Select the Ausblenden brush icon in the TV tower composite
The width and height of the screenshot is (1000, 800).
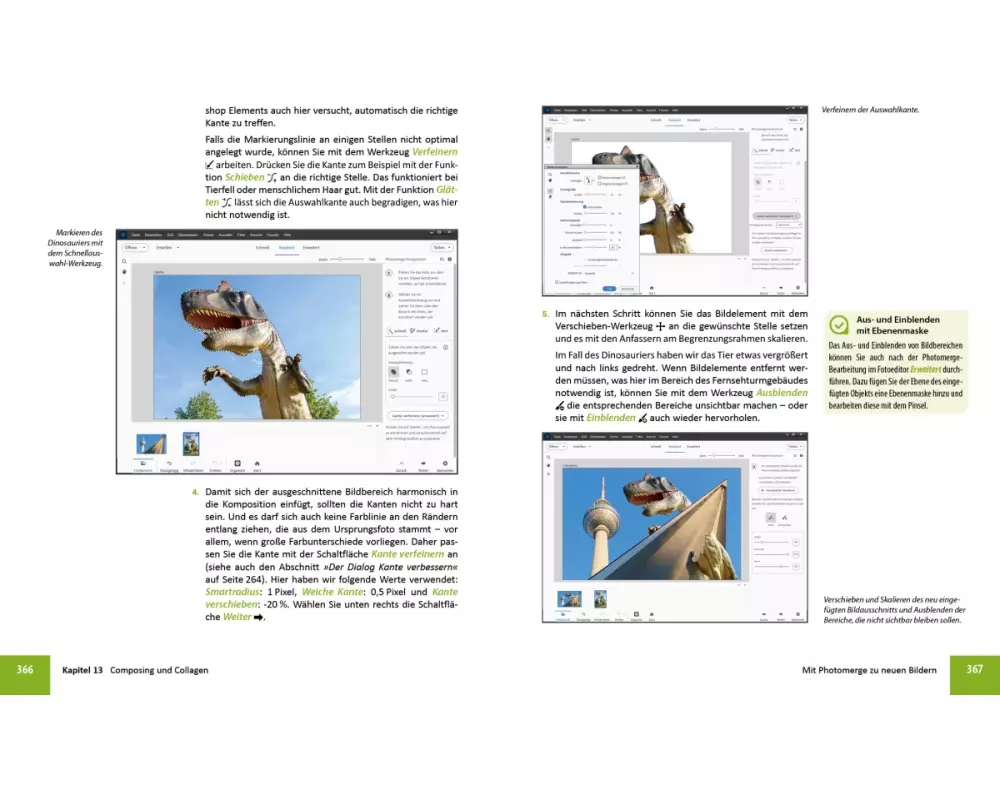pyautogui.click(x=769, y=517)
